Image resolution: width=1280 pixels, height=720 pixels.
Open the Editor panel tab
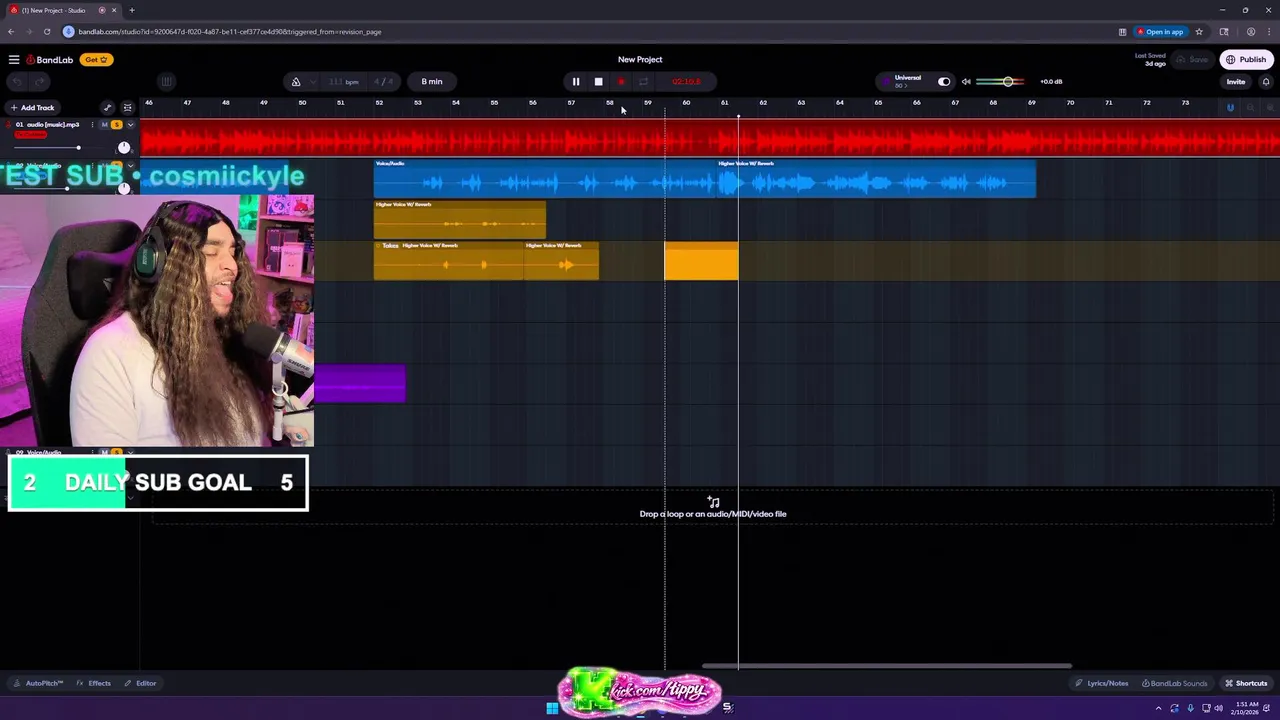(x=140, y=683)
